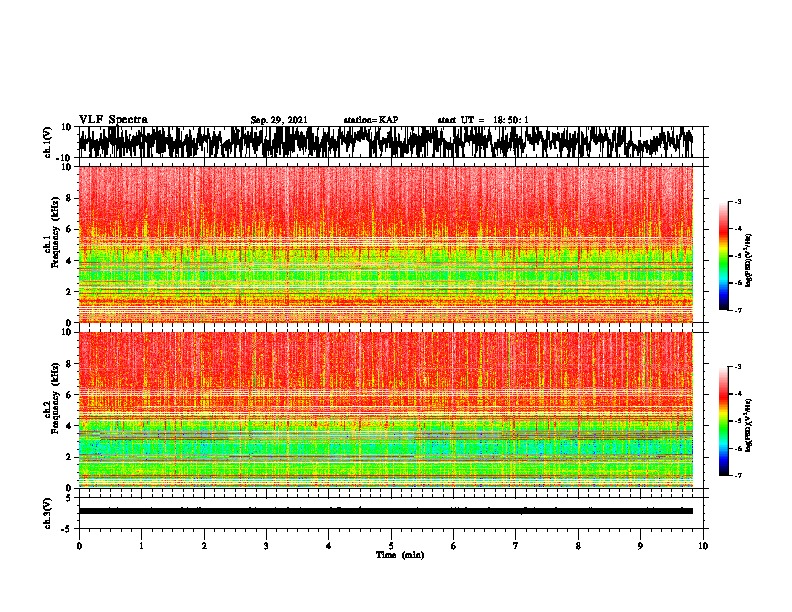792x612 pixels.
Task: Click the ch.2 spectrogram color scale bar
Action: tap(724, 421)
